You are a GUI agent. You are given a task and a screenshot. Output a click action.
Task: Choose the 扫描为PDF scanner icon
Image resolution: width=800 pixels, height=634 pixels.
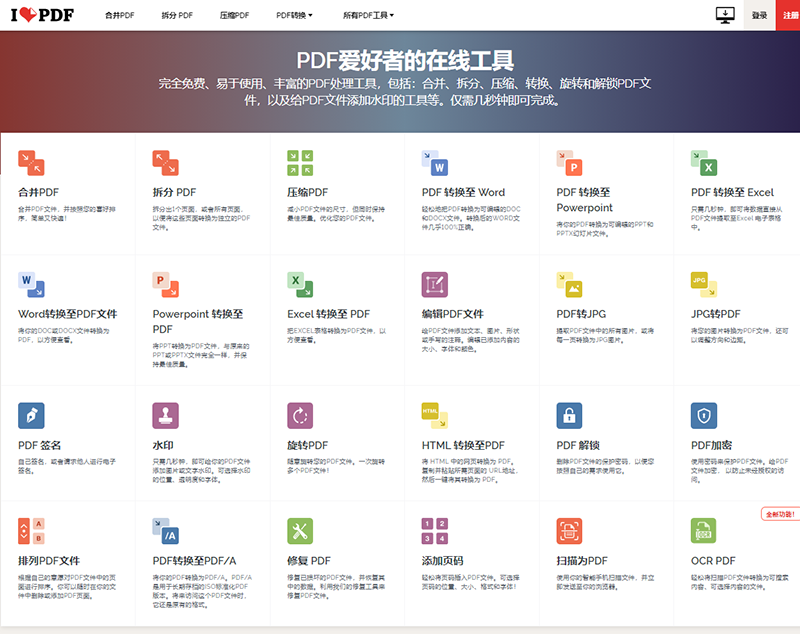click(569, 531)
